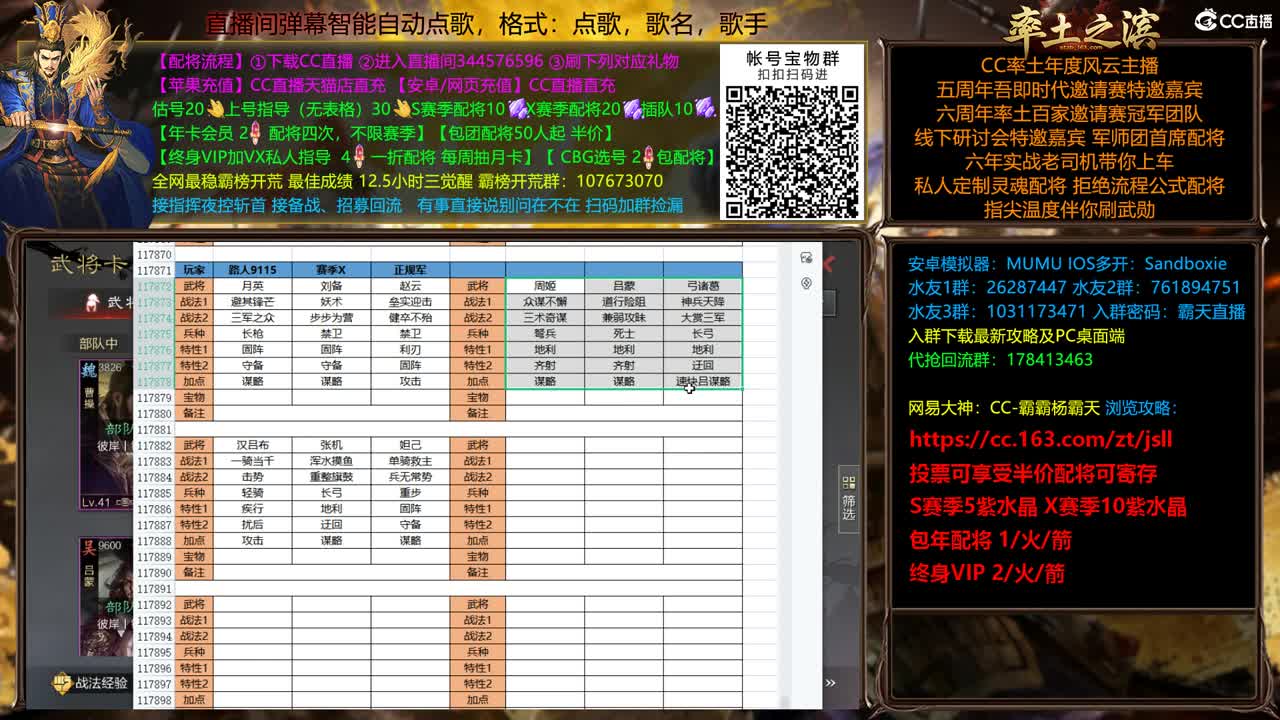
Task: Click the 部队中 tab label in game
Action: coord(99,343)
